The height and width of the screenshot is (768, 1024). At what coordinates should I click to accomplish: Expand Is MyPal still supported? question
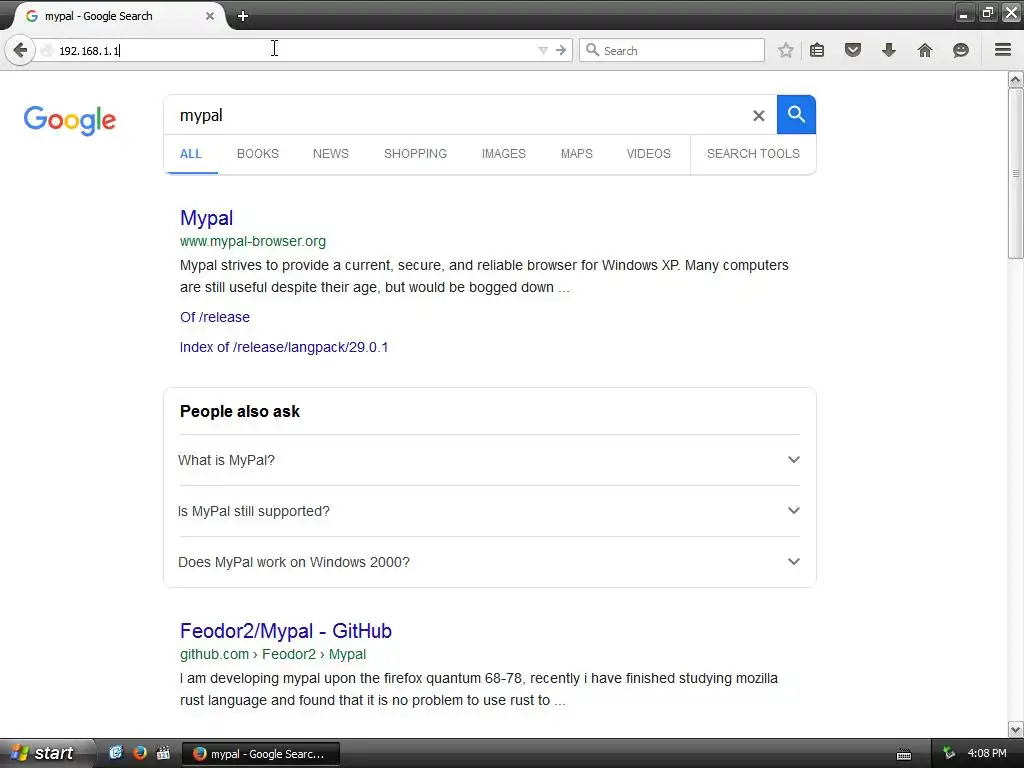[489, 511]
